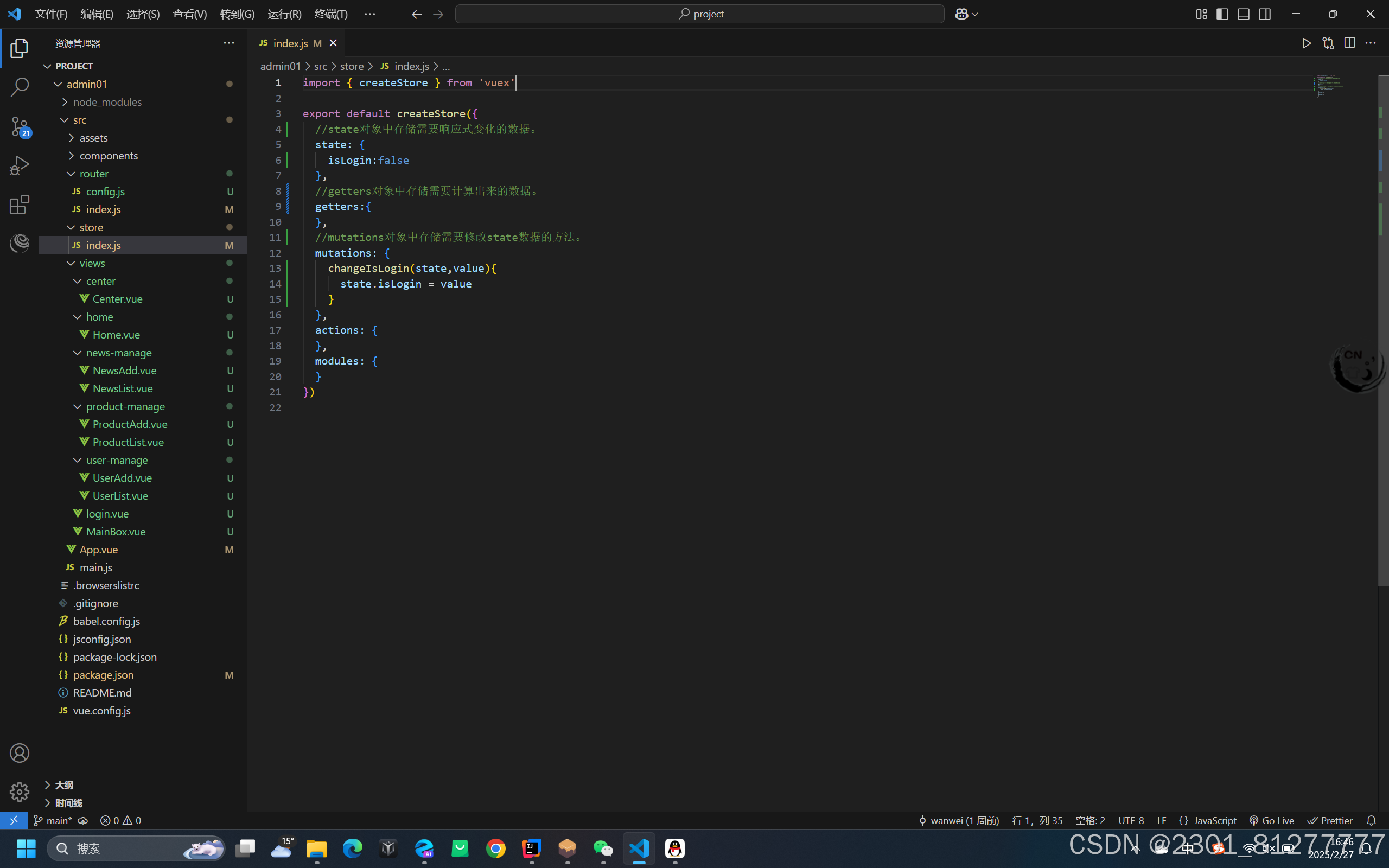Open the Extensions view icon
The width and height of the screenshot is (1389, 868).
pos(20,205)
